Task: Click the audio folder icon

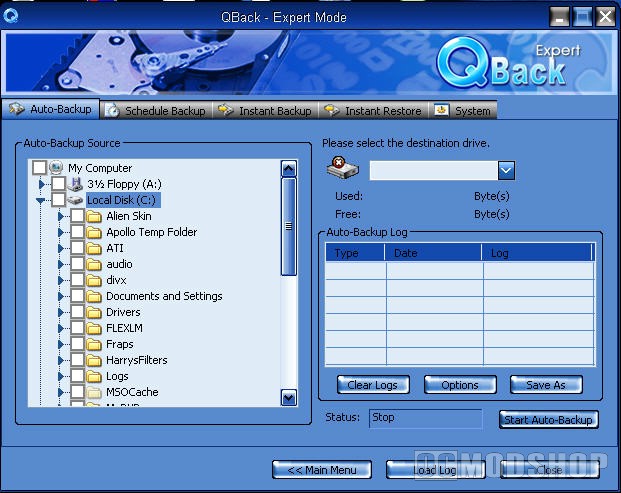Action: point(94,264)
